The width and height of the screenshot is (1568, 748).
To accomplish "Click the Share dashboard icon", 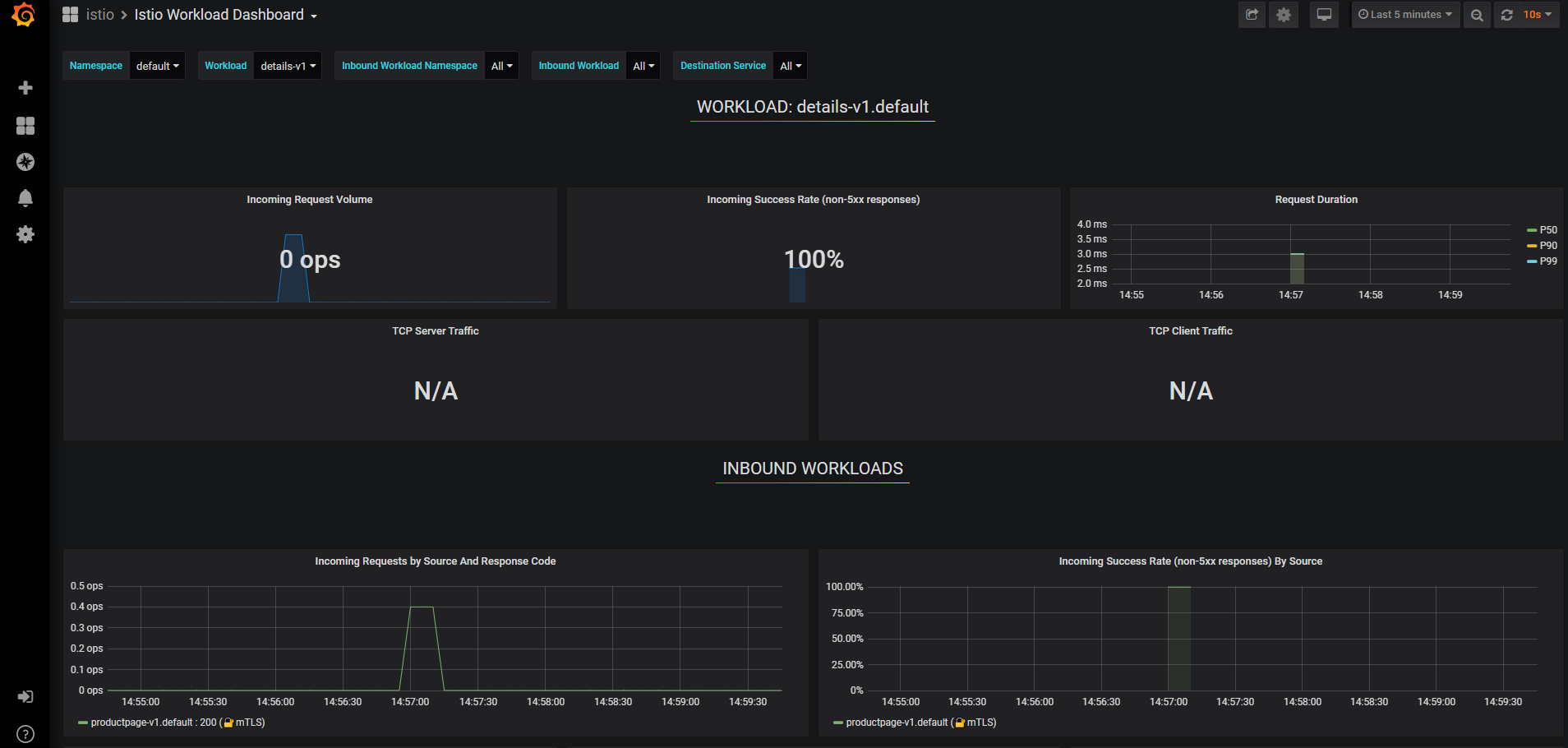I will coord(1252,15).
